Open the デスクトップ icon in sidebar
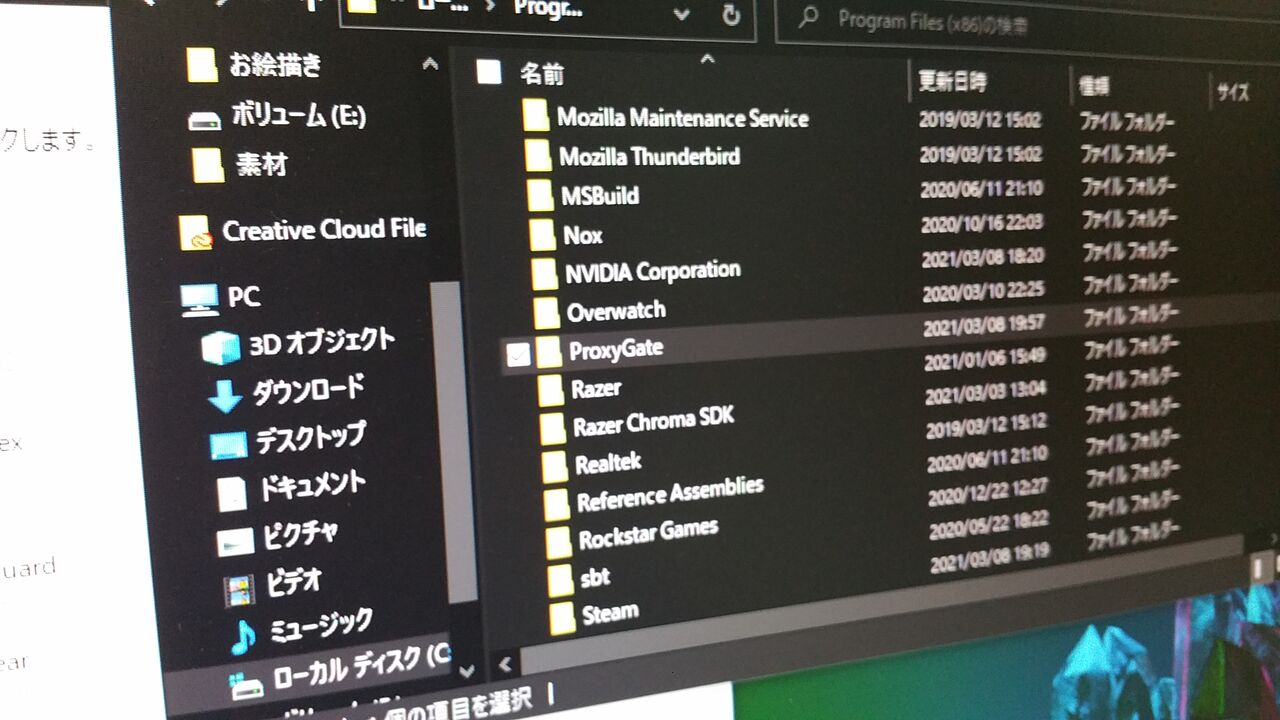This screenshot has height=720, width=1280. click(x=229, y=444)
